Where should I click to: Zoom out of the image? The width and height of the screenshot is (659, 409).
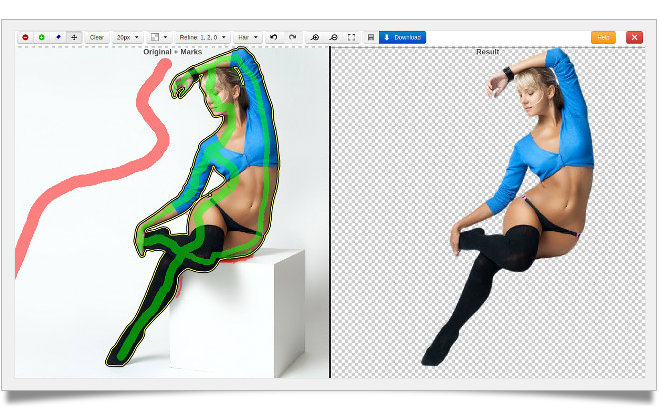click(x=333, y=37)
